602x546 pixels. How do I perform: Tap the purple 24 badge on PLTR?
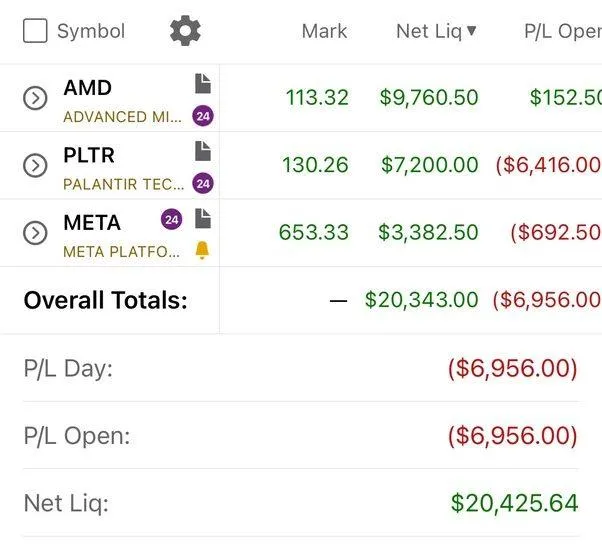pos(203,184)
